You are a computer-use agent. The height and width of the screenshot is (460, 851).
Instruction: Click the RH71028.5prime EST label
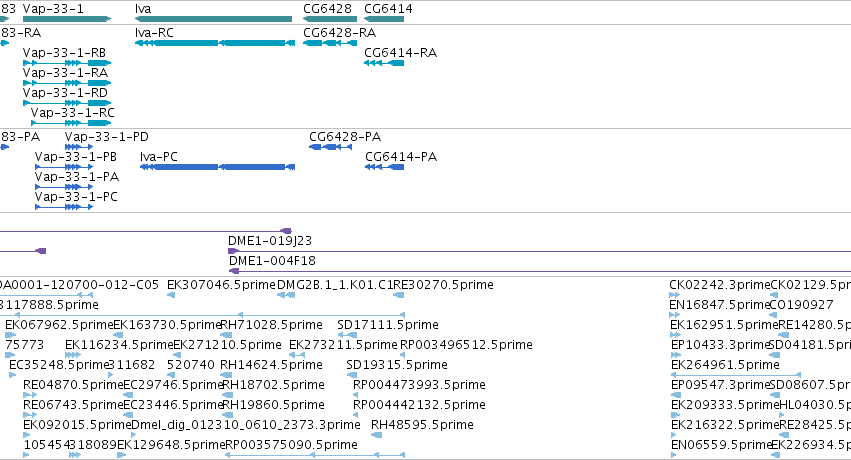click(271, 325)
